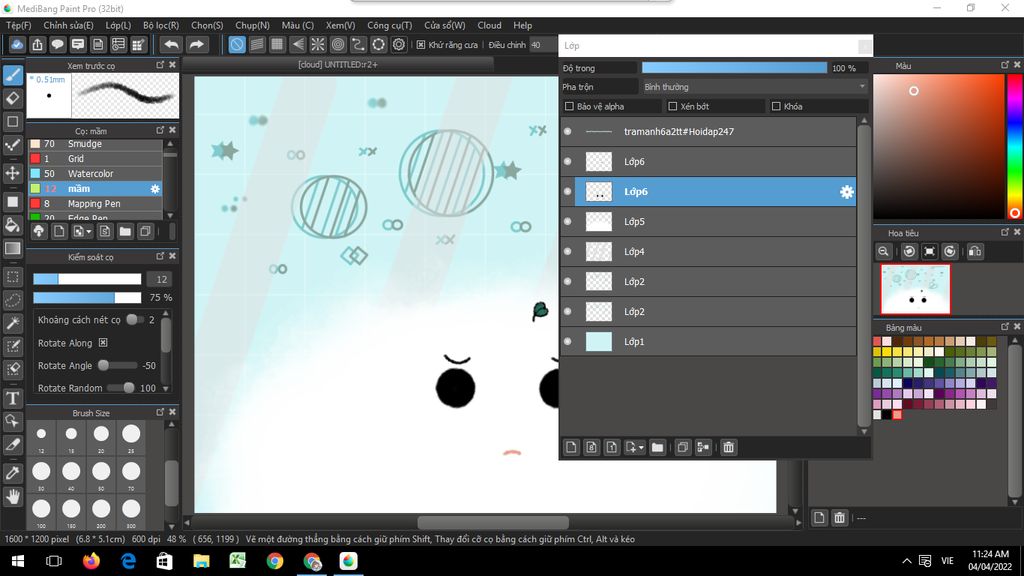Image resolution: width=1024 pixels, height=576 pixels.
Task: Delete layer with the trash icon in Lớp panel
Action: click(x=729, y=447)
